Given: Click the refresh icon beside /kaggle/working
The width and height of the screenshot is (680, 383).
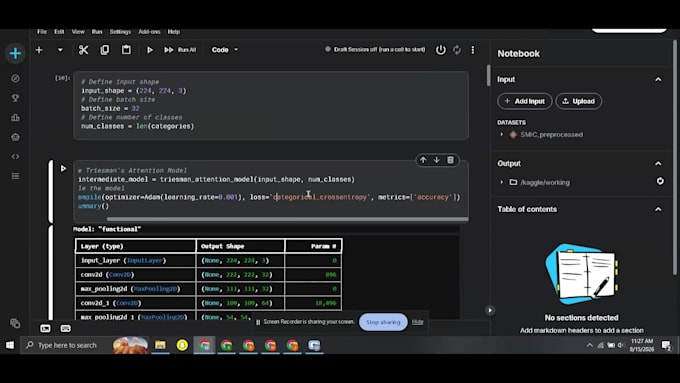Looking at the screenshot, I should click(x=660, y=181).
